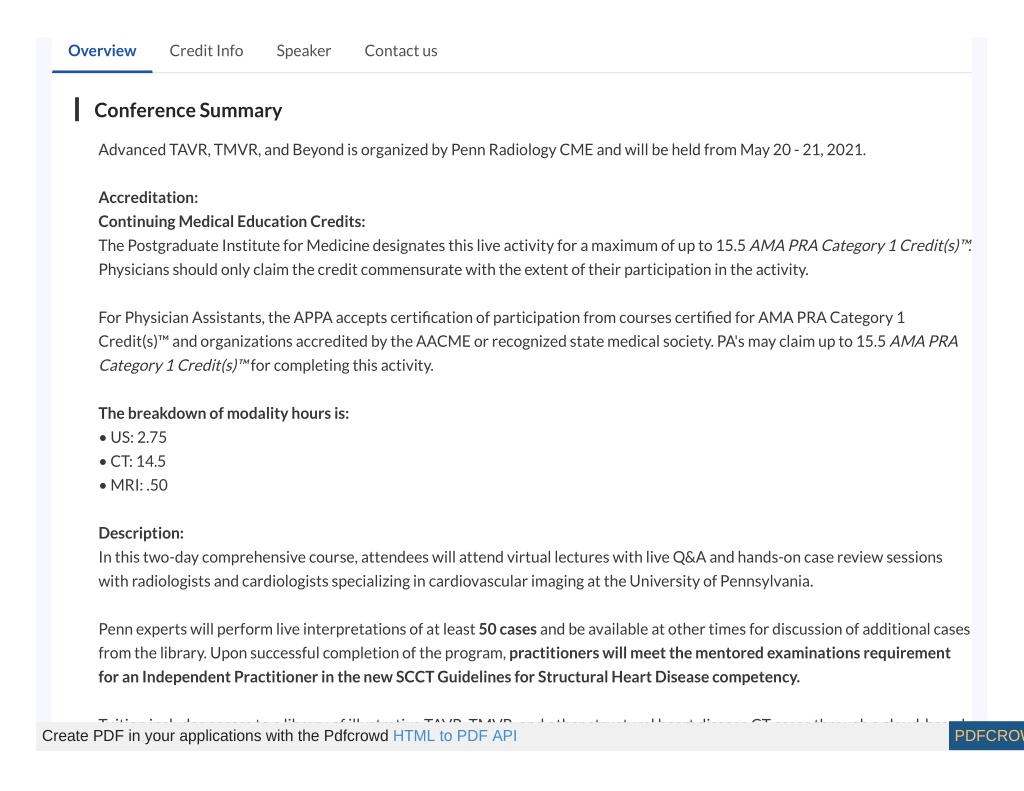Click the sentence beginning 'Advanced TAVR, TMVR, and Beyond'
The height and width of the screenshot is (791, 1024).
pos(482,150)
